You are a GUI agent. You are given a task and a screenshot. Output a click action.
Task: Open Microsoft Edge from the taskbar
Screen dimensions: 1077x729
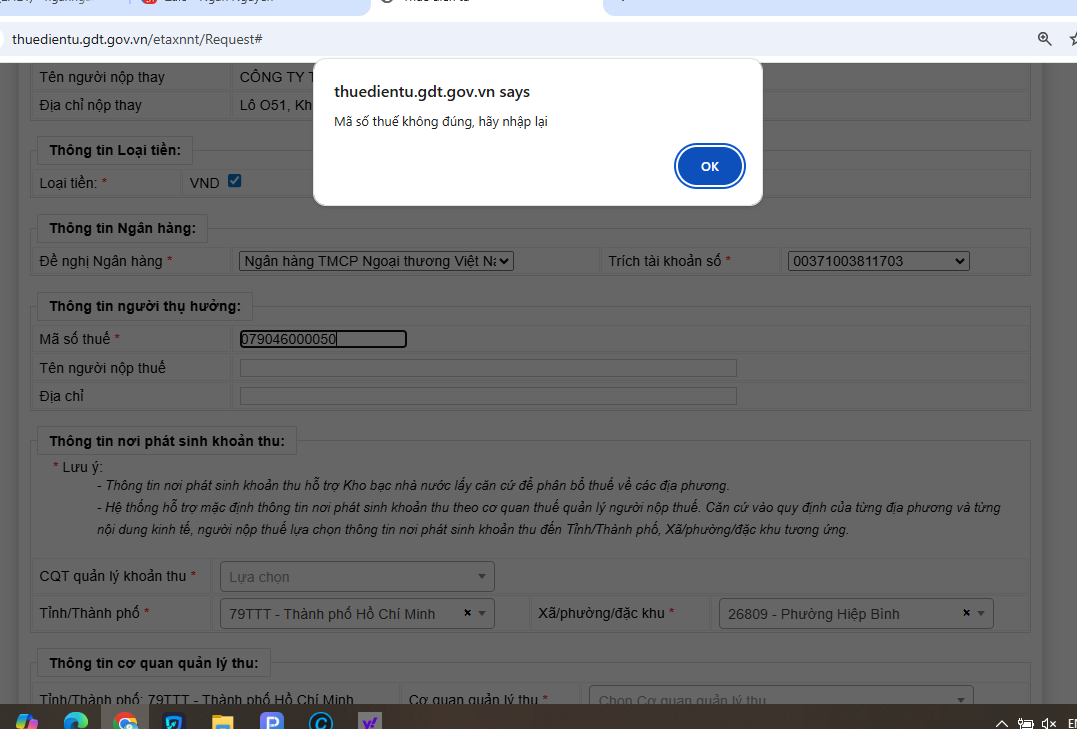coord(76,721)
